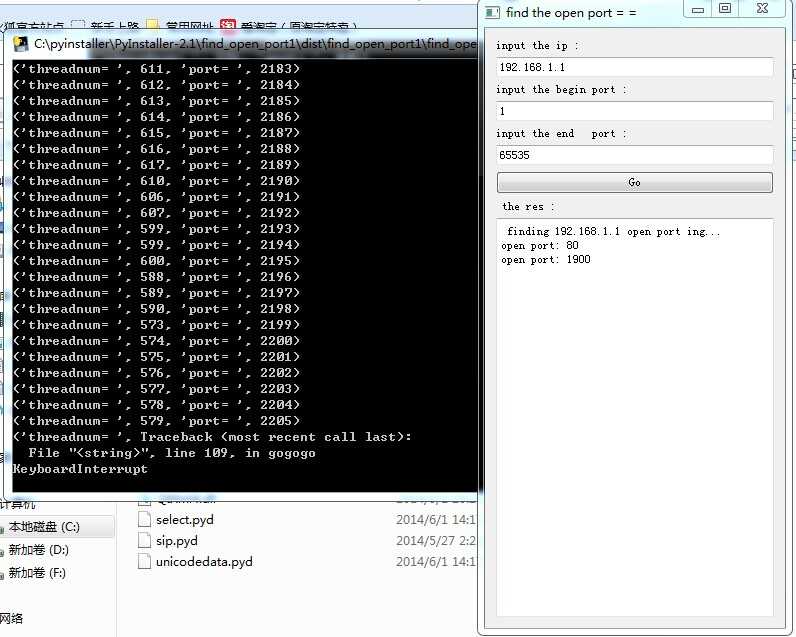
Task: Click the 'open port: 1900' result line
Action: [x=546, y=259]
